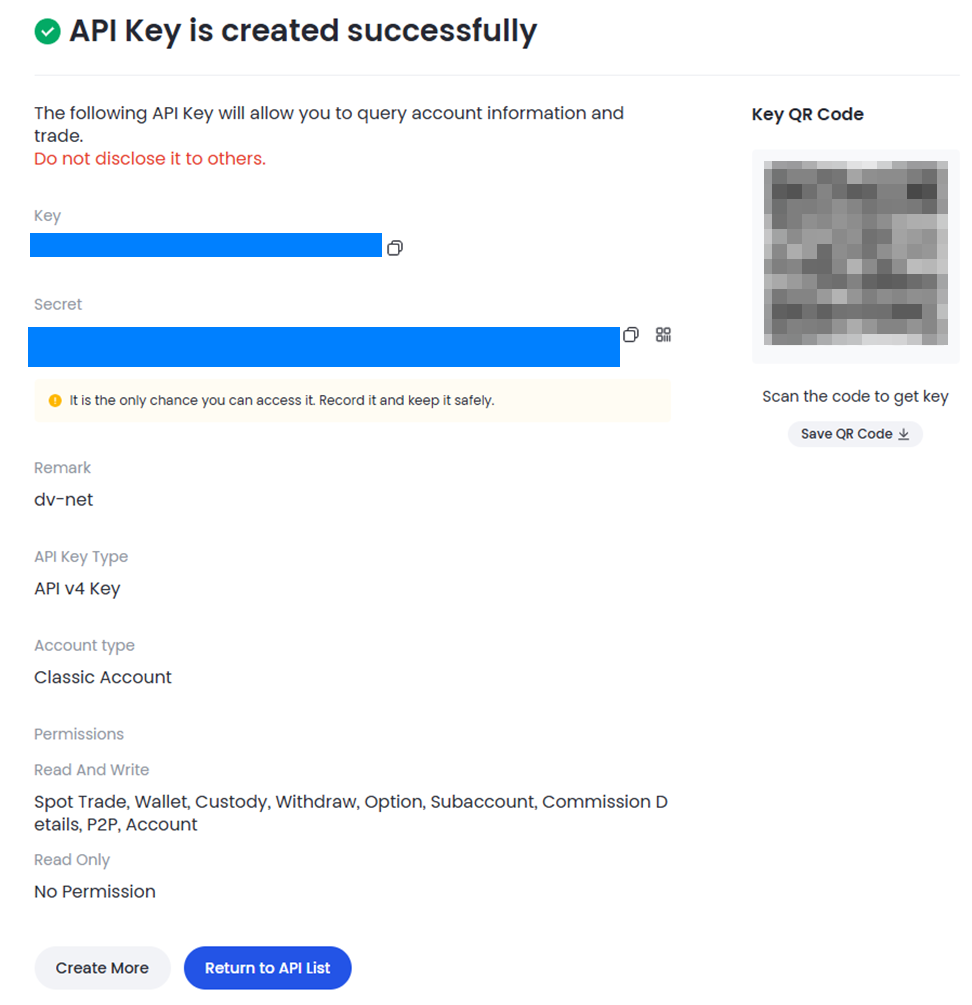Copy the Secret value
972x1005 pixels.
(x=630, y=335)
